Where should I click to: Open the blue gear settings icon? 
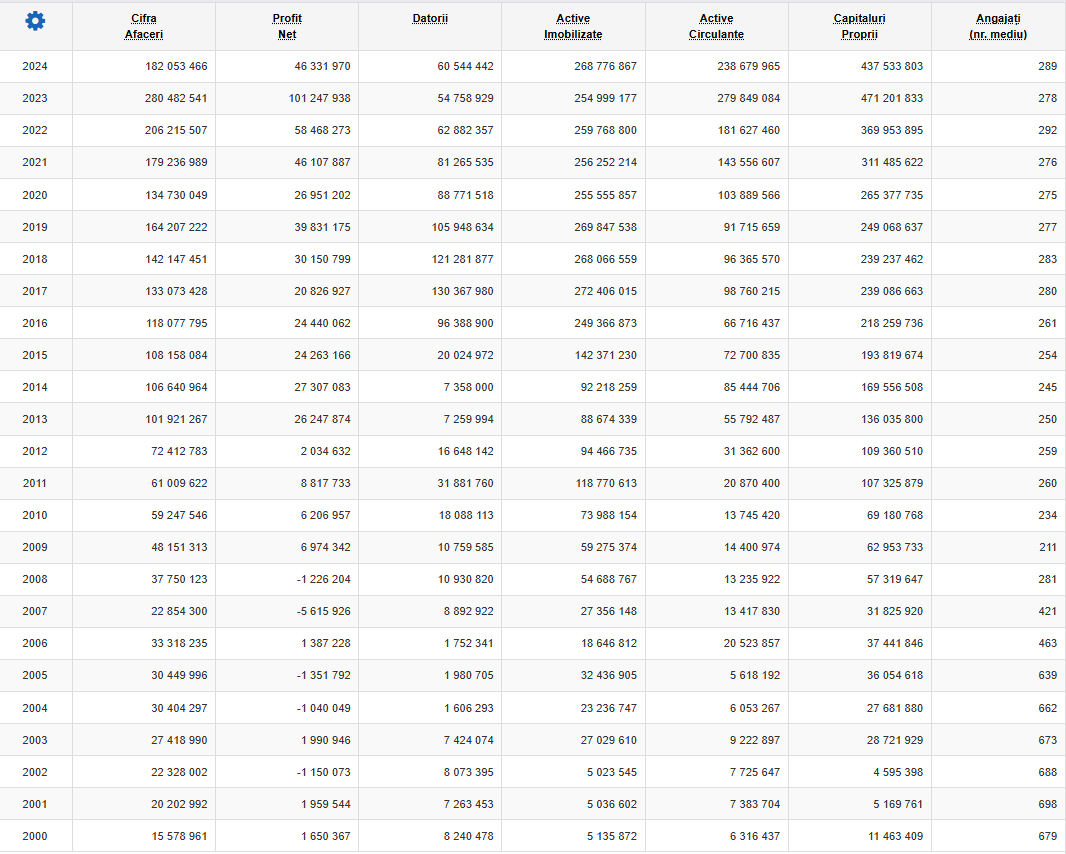coord(35,22)
